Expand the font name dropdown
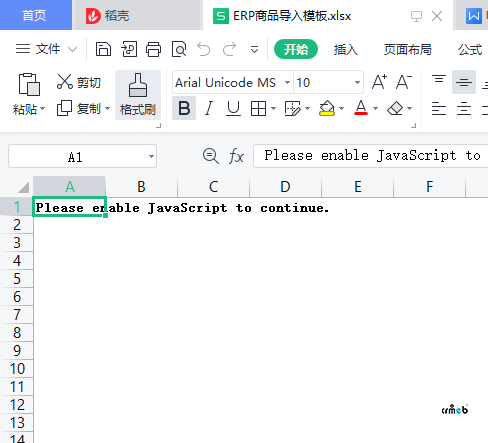 coord(287,82)
